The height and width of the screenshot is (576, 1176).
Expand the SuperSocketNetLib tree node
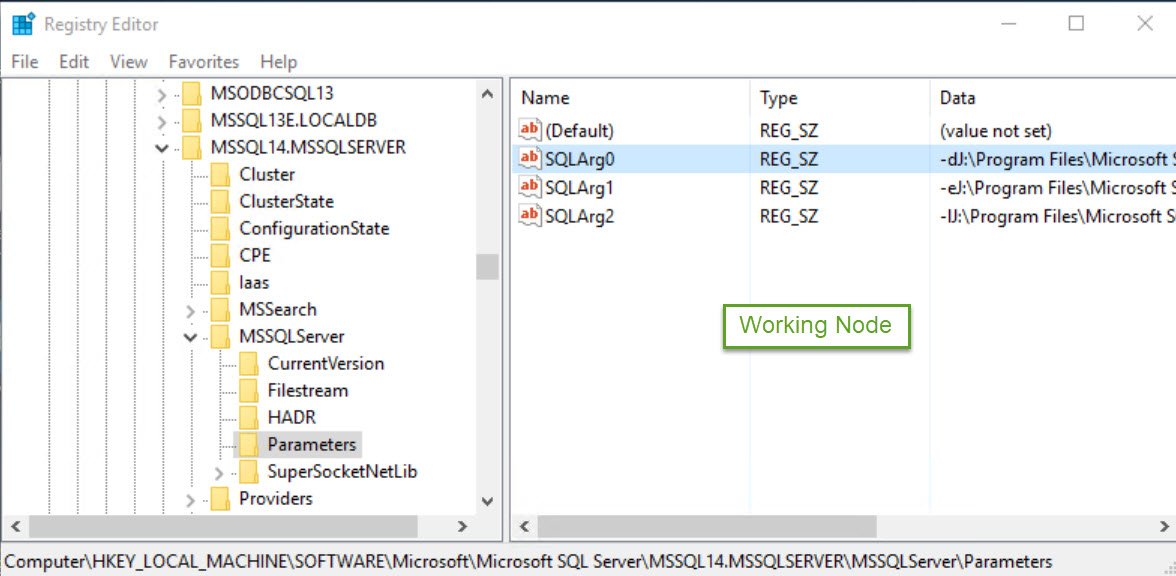219,473
